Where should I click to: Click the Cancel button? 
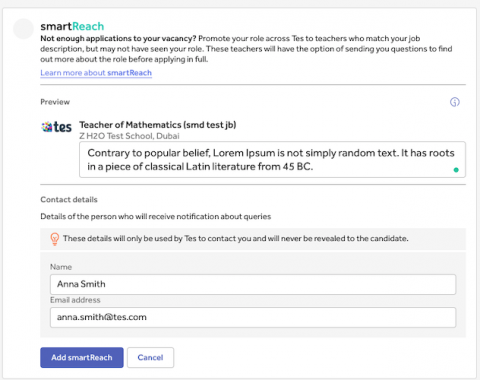pos(150,358)
